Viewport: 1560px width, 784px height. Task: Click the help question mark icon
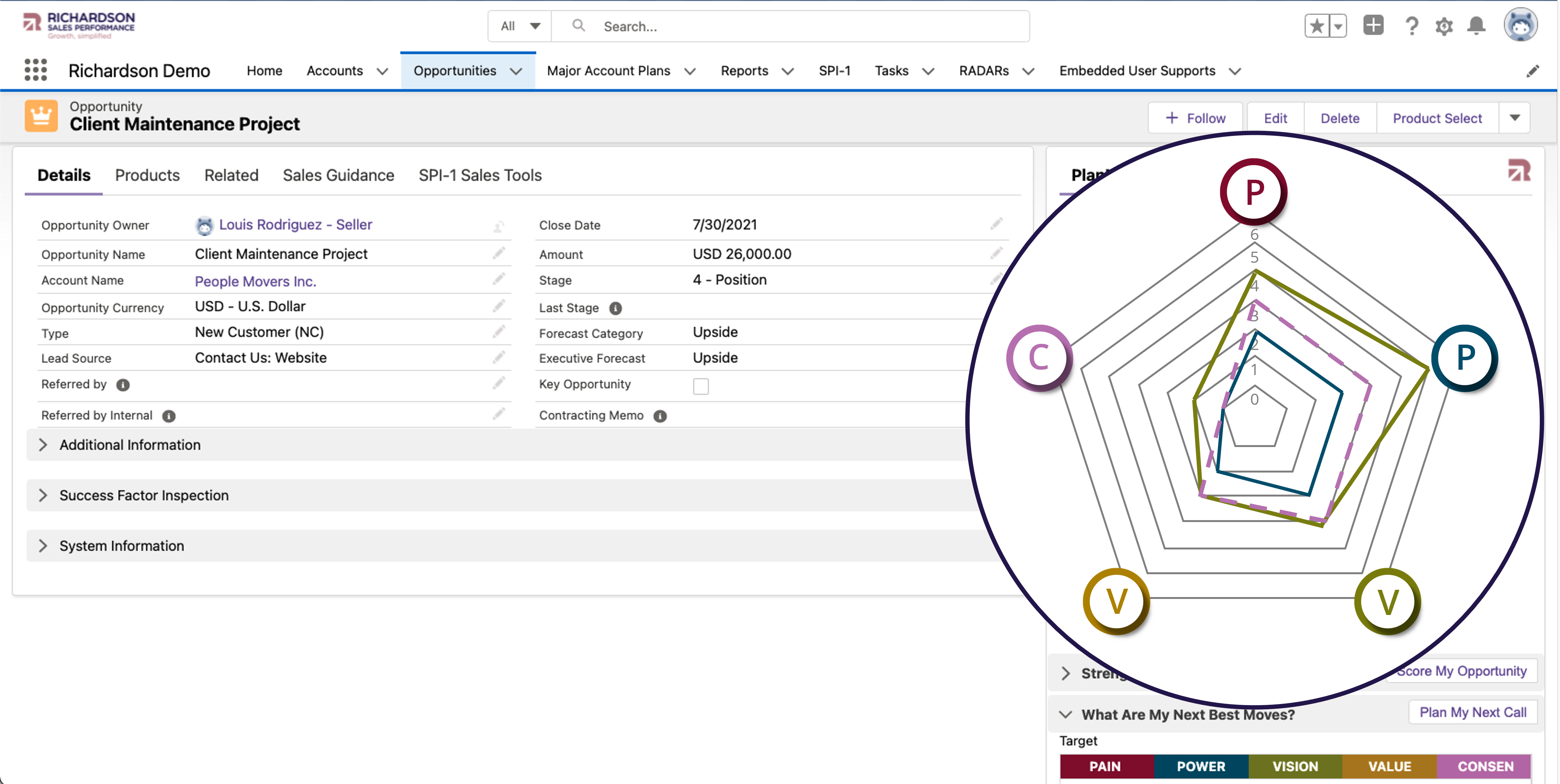point(1412,26)
